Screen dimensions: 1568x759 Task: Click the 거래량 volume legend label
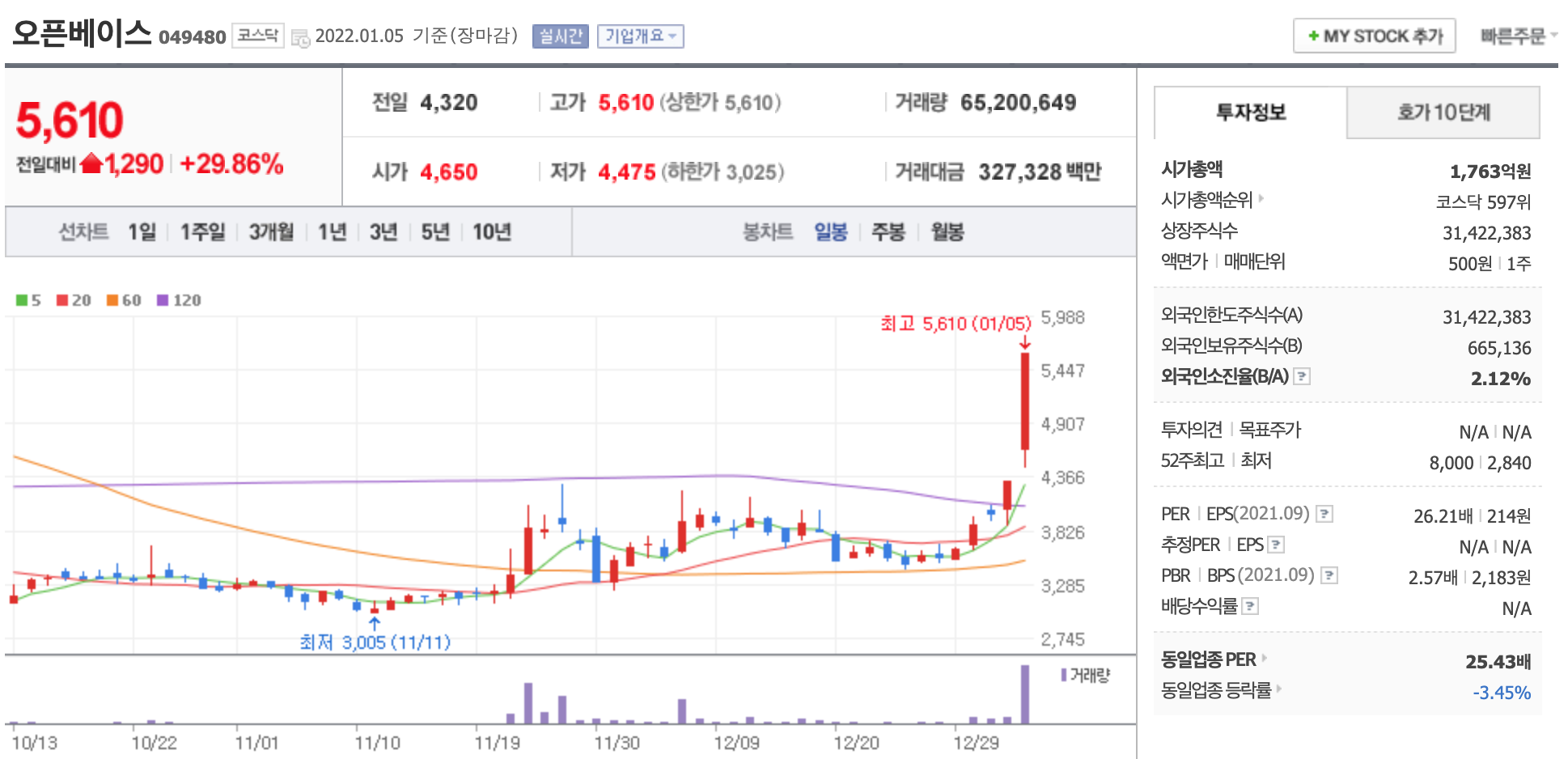pyautogui.click(x=1090, y=675)
